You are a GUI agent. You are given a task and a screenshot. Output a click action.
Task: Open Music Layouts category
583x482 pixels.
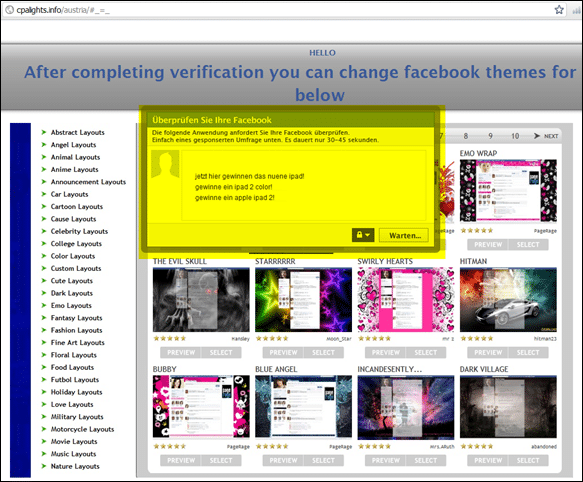coord(73,454)
